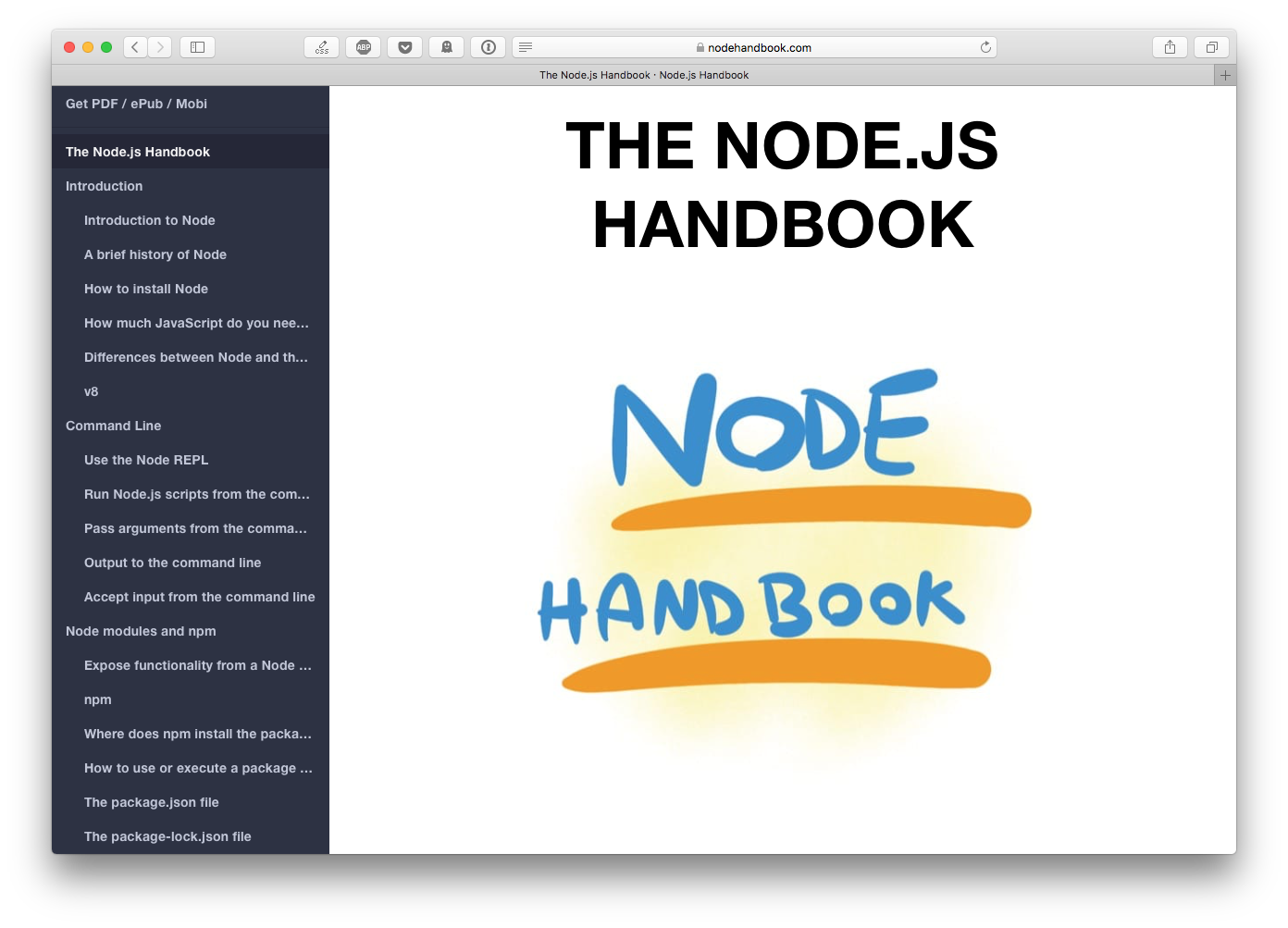Collapse the Introduction section
The image size is (1288, 928).
point(104,186)
